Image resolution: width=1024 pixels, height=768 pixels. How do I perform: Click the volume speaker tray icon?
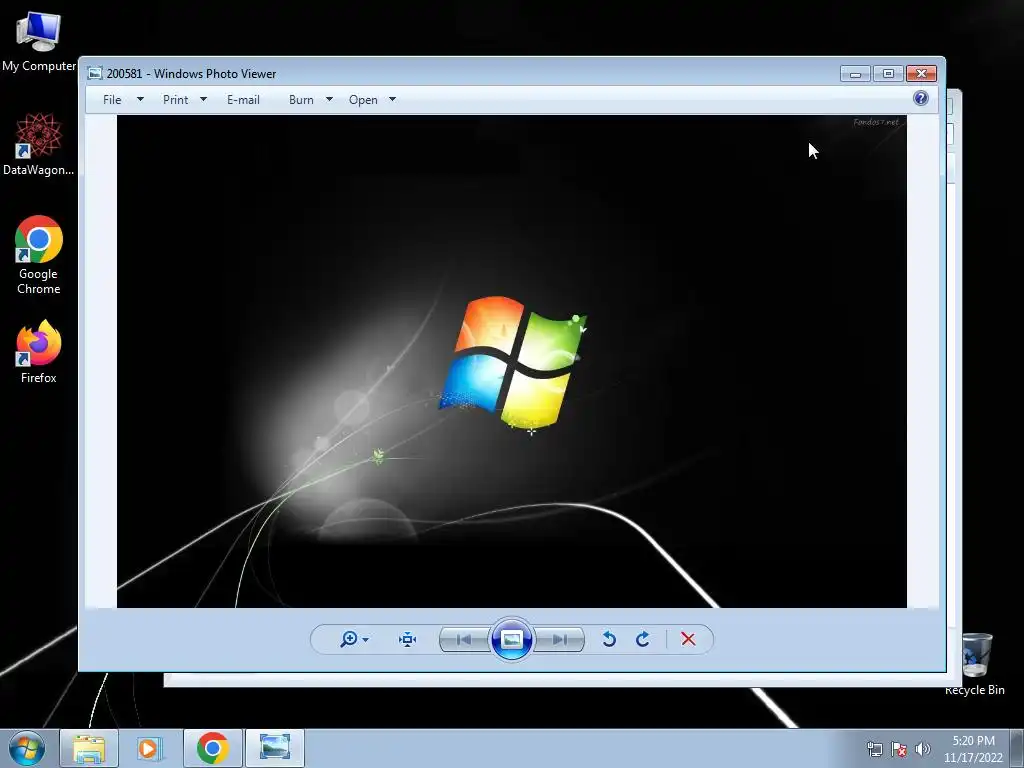pyautogui.click(x=922, y=749)
